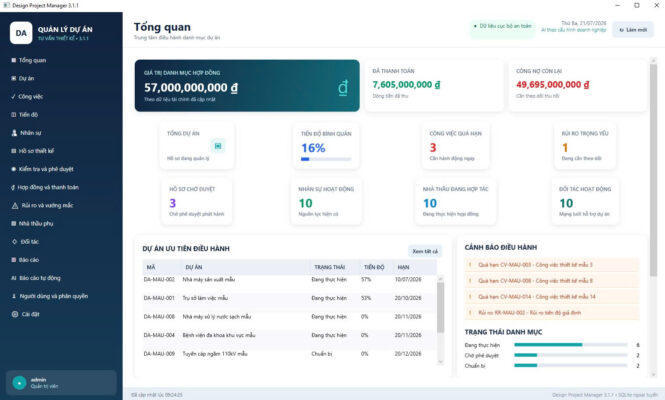Click the Làm mới refresh button
The width and height of the screenshot is (665, 400).
633,30
